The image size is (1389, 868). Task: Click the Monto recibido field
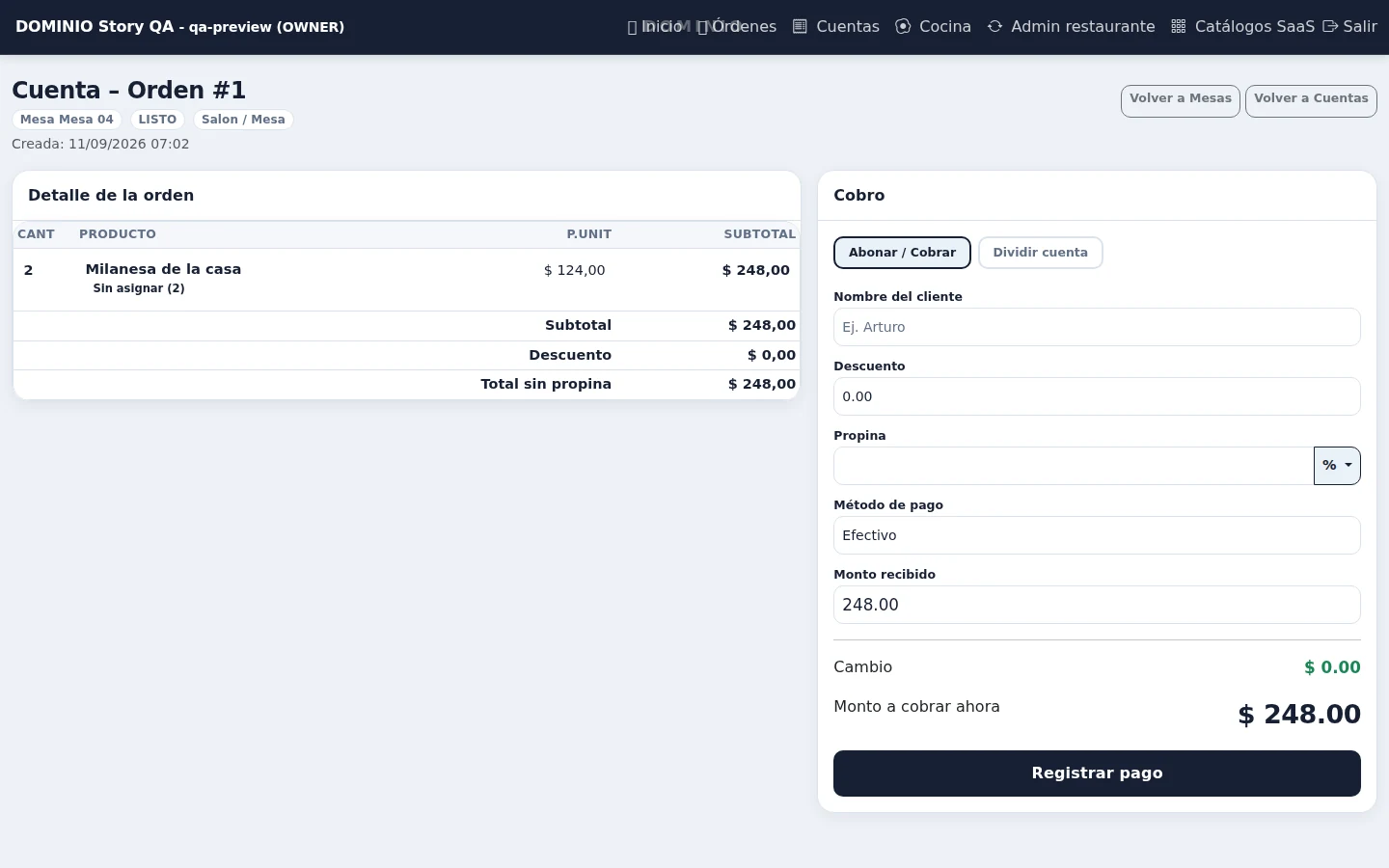coord(1097,605)
